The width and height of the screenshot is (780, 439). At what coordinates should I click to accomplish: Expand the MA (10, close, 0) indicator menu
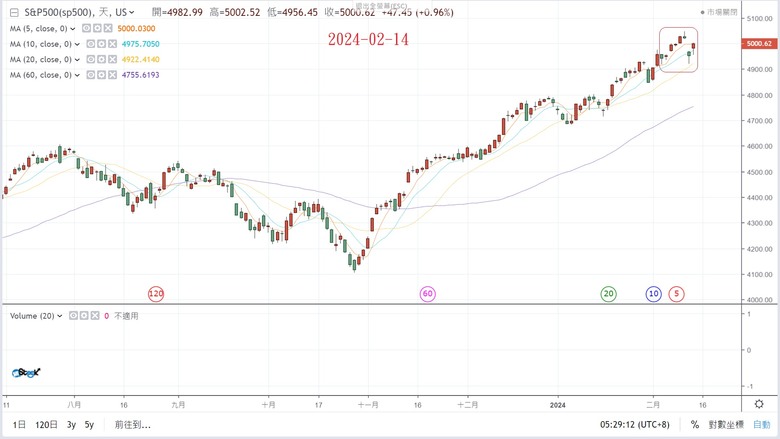77,44
